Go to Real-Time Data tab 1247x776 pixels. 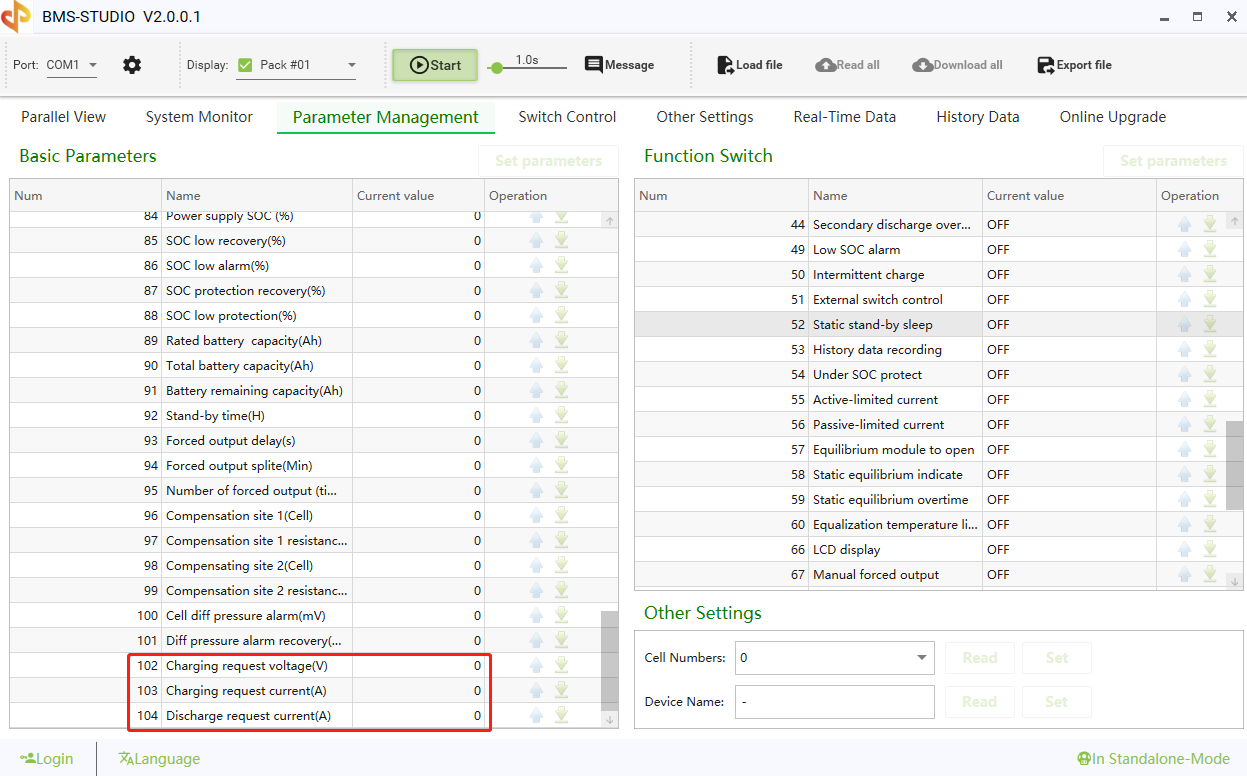[845, 117]
